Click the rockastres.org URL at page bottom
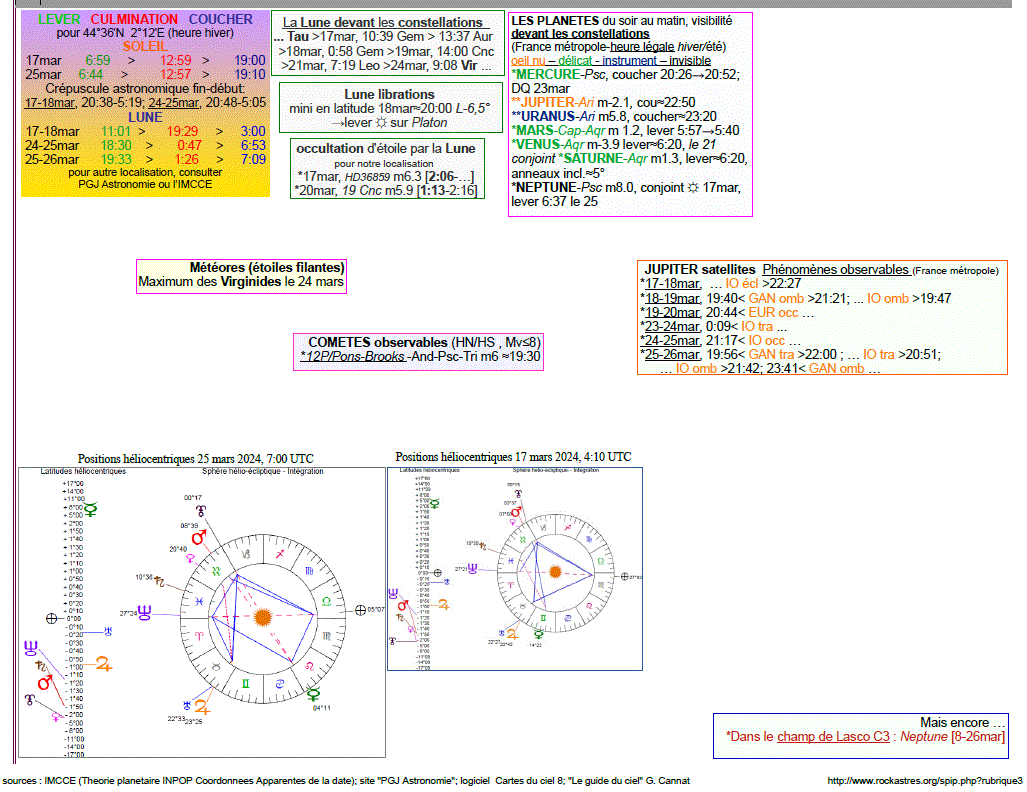 [924, 780]
